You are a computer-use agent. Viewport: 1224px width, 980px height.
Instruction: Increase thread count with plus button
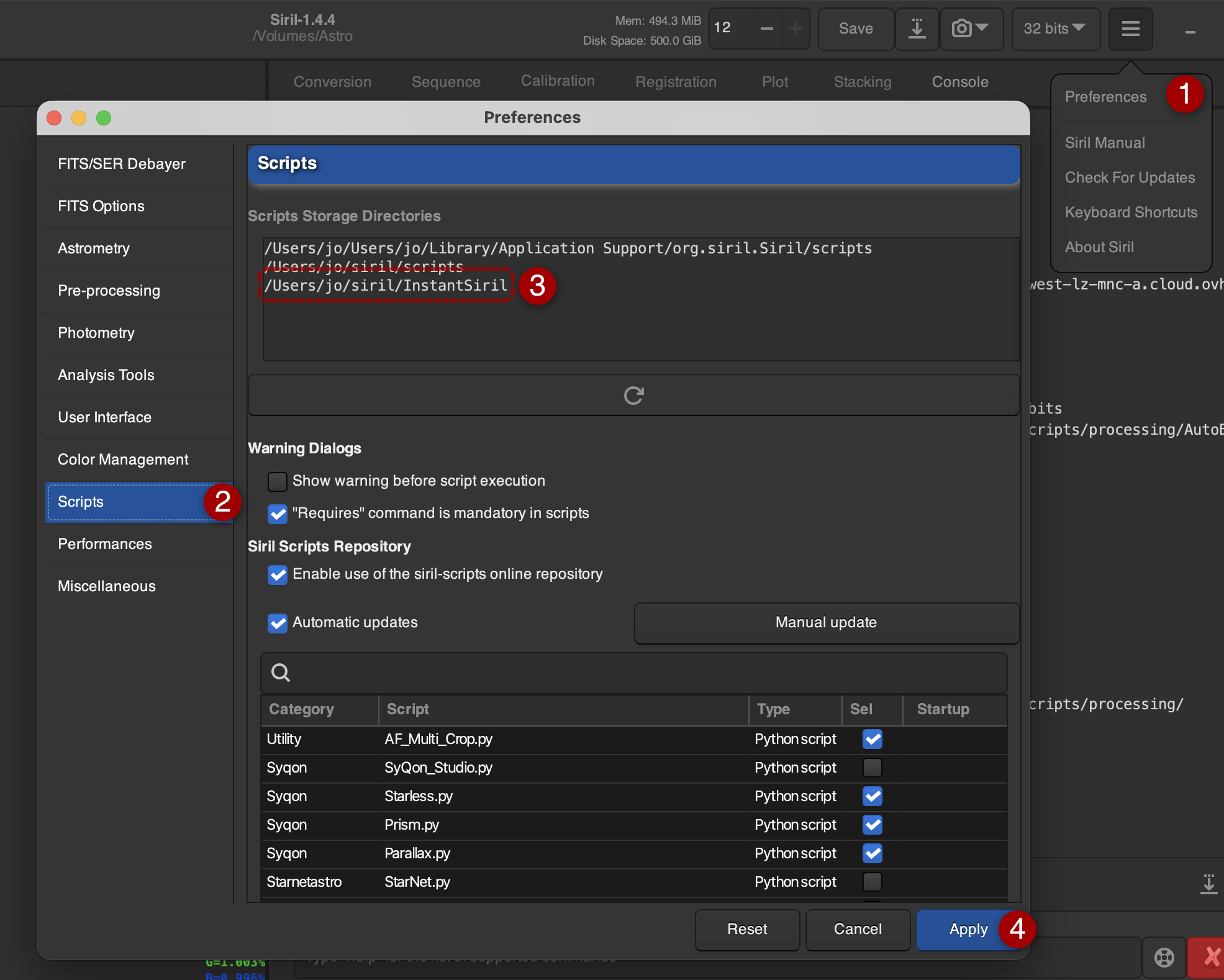click(796, 29)
